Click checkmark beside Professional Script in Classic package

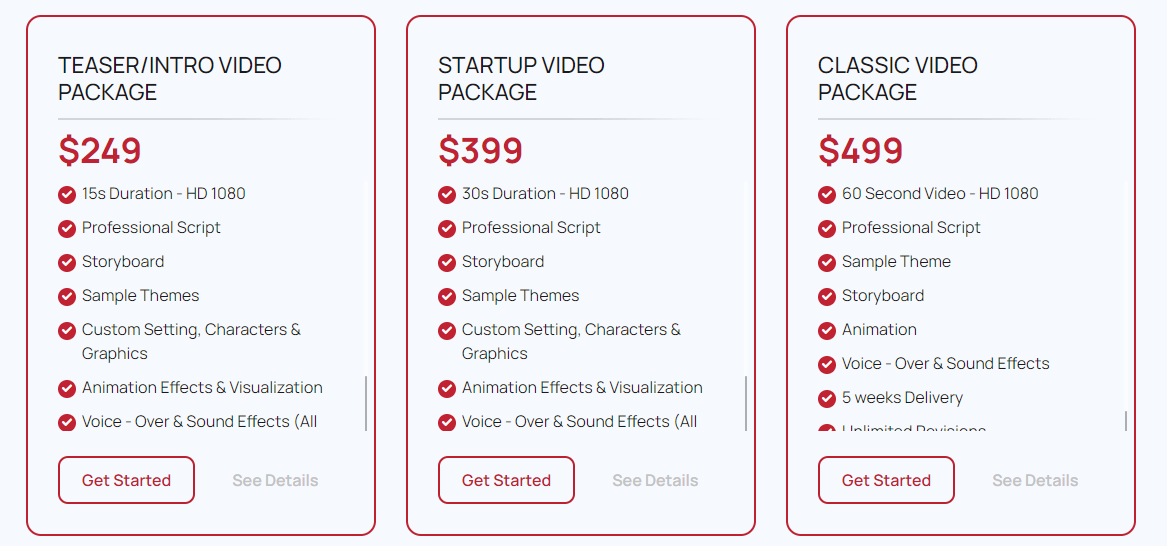pyautogui.click(x=827, y=228)
